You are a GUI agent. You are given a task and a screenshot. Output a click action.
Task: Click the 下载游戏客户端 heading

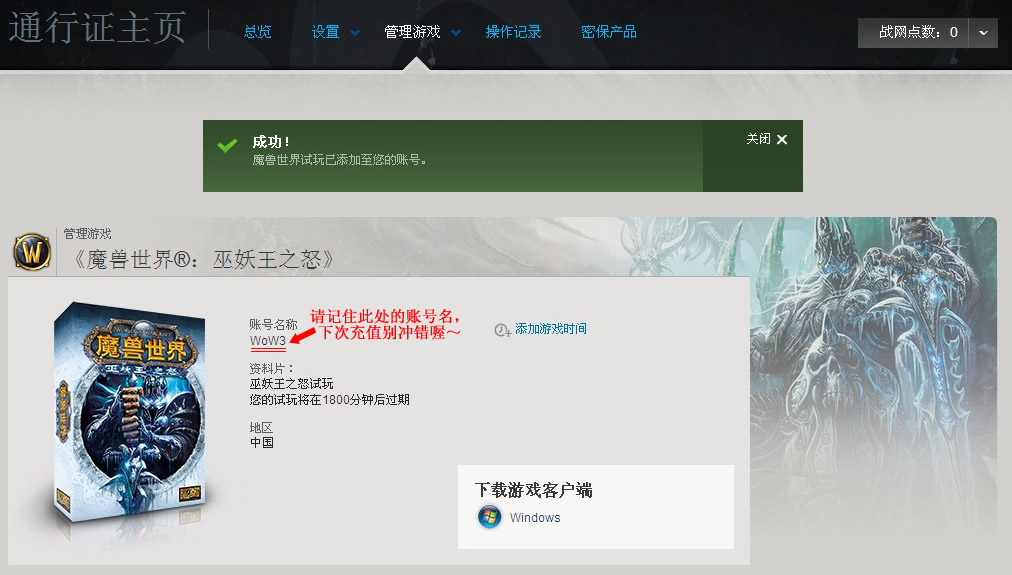pyautogui.click(x=534, y=490)
